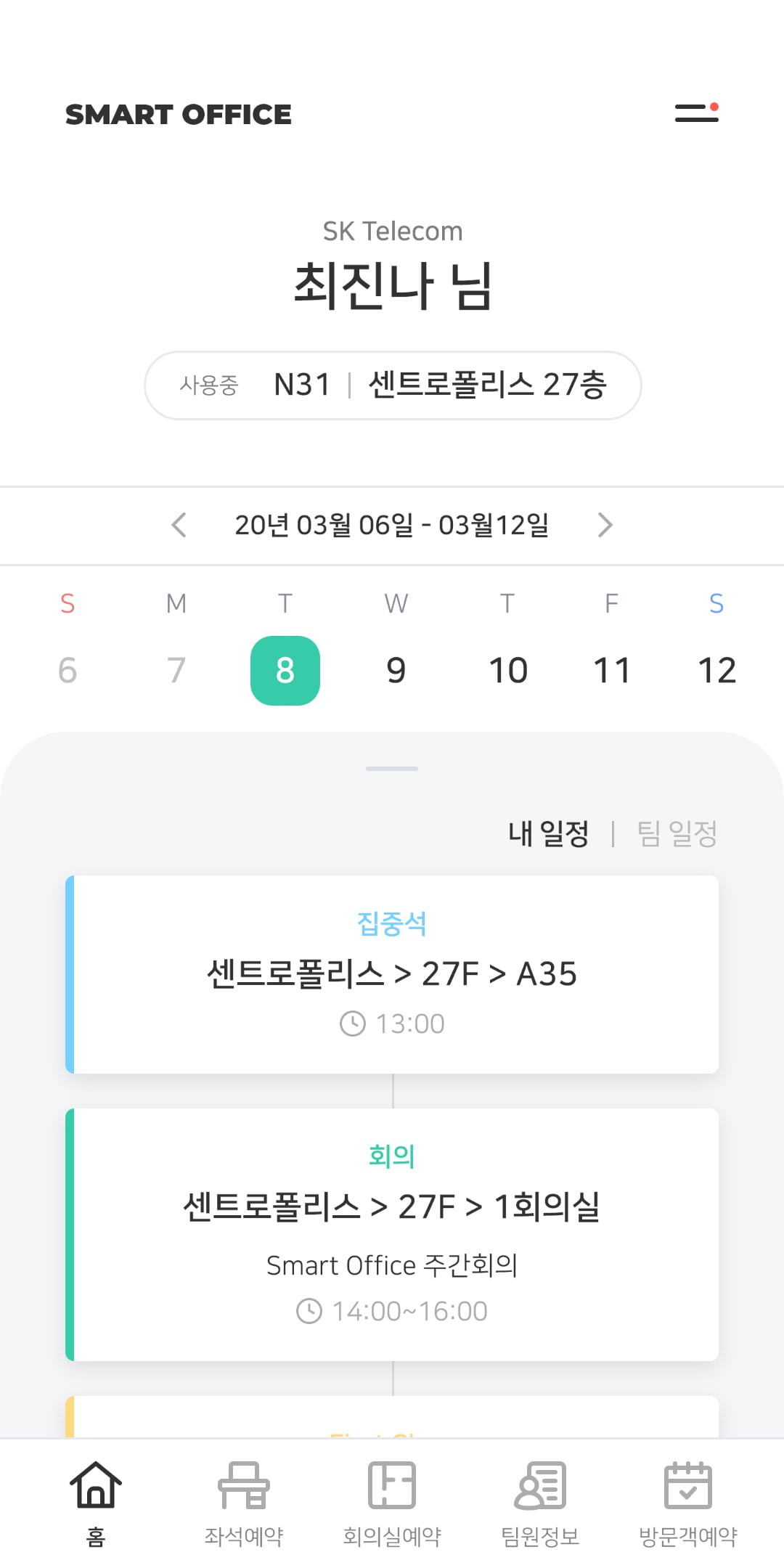Viewport: 784px width, 1568px height.
Task: Open the Smart Office weekly meeting card
Action: [392, 1234]
